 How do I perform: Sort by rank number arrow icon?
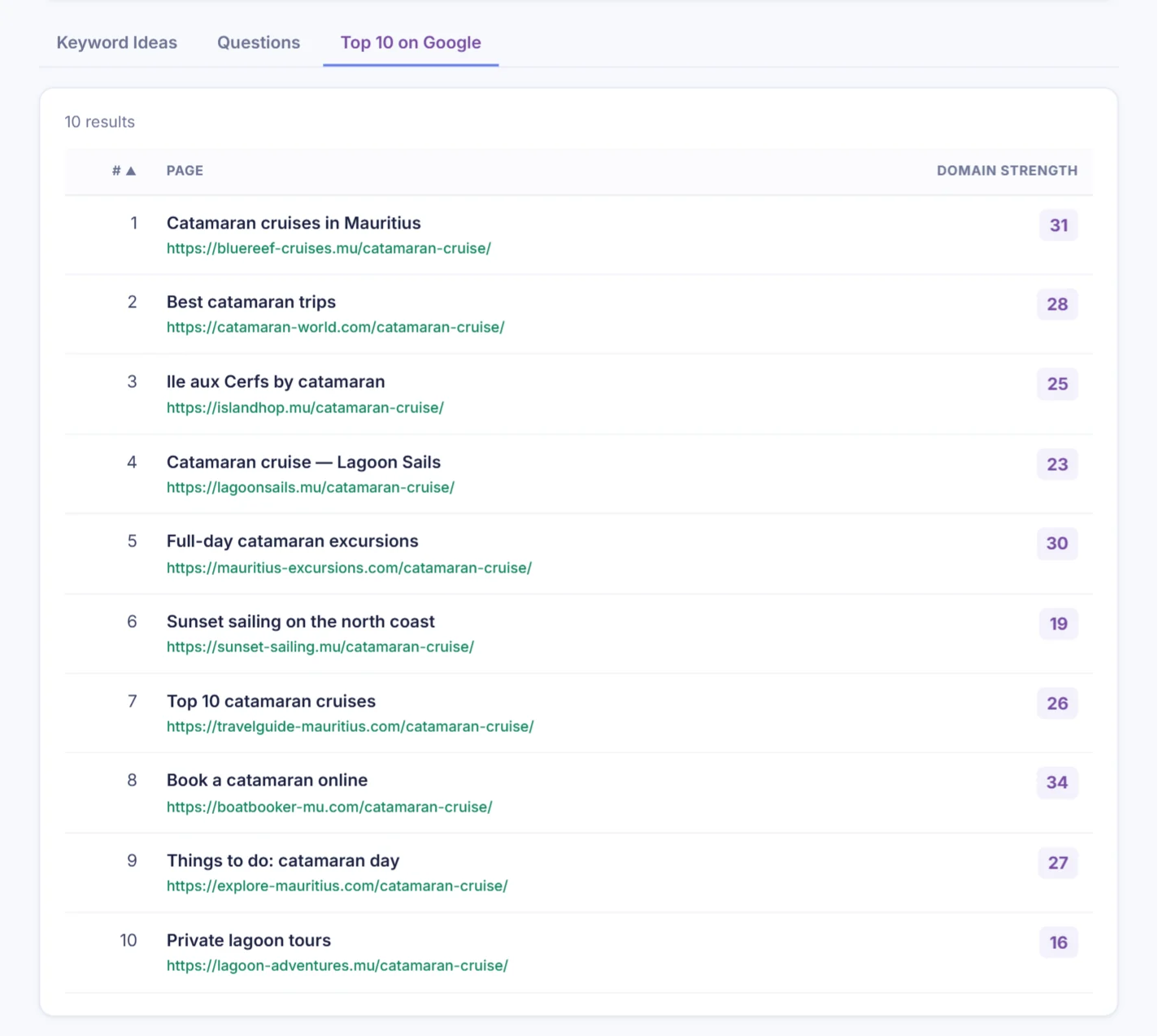point(131,171)
